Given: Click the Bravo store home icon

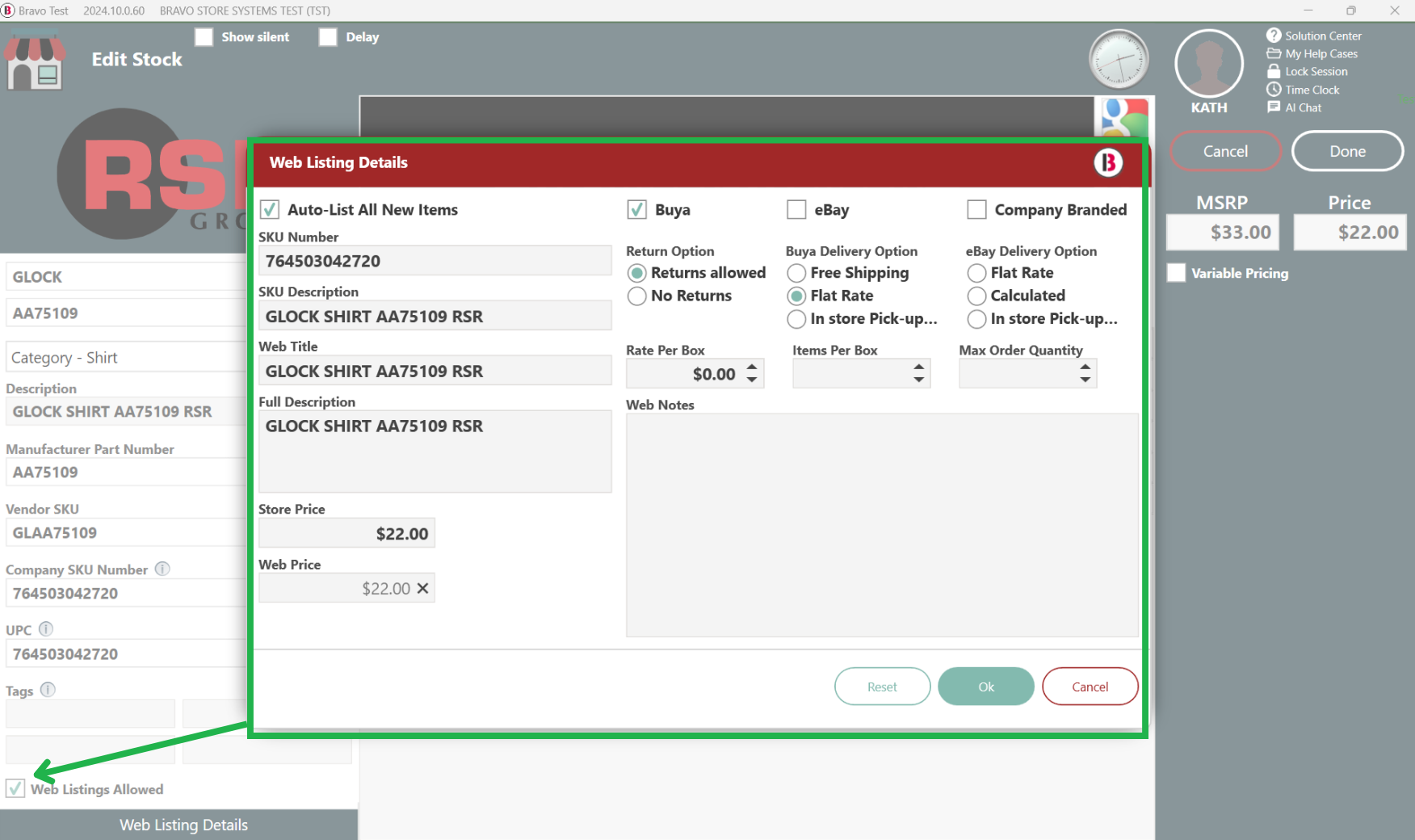Looking at the screenshot, I should tap(34, 63).
